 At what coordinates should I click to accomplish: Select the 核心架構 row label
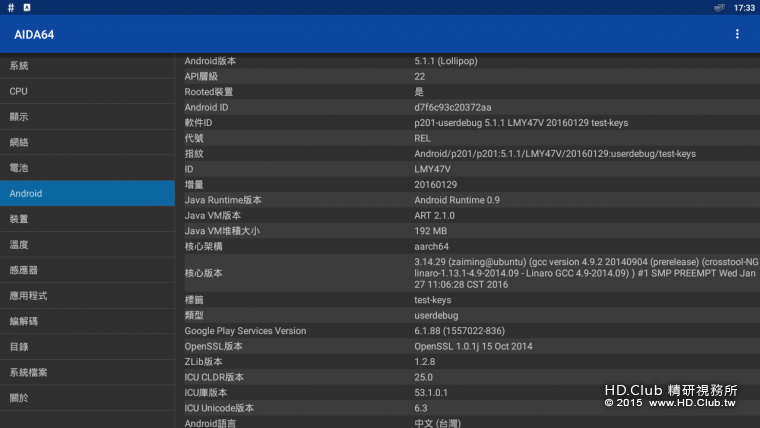(203, 247)
